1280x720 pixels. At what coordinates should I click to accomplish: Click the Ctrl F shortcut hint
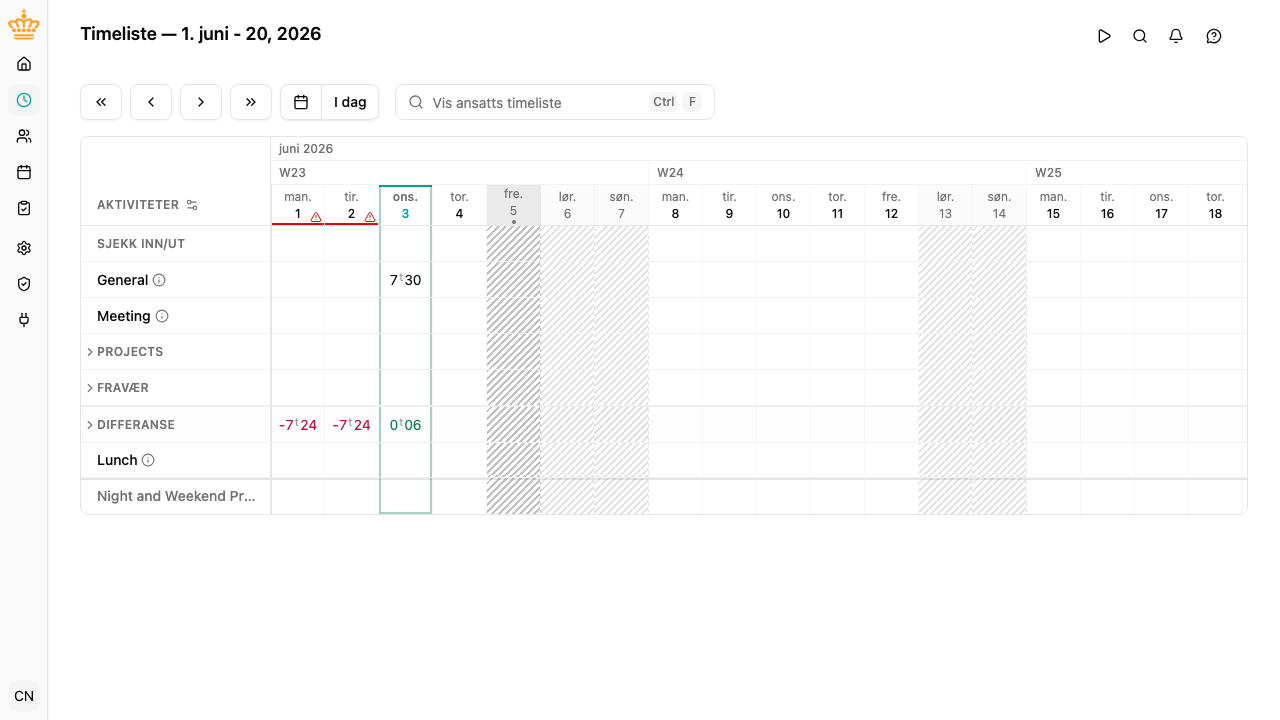pyautogui.click(x=676, y=102)
